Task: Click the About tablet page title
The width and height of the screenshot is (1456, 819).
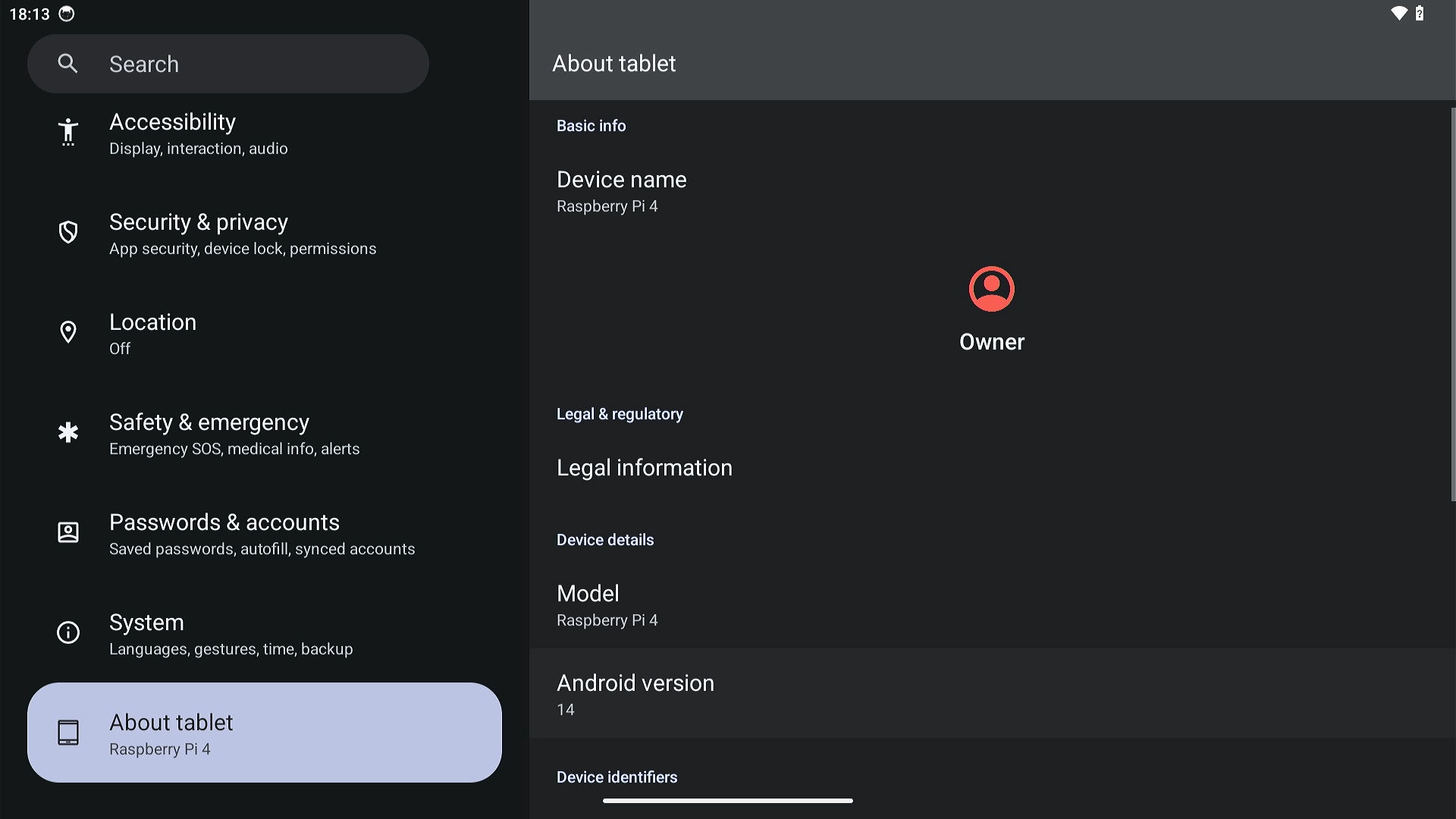Action: (x=613, y=64)
